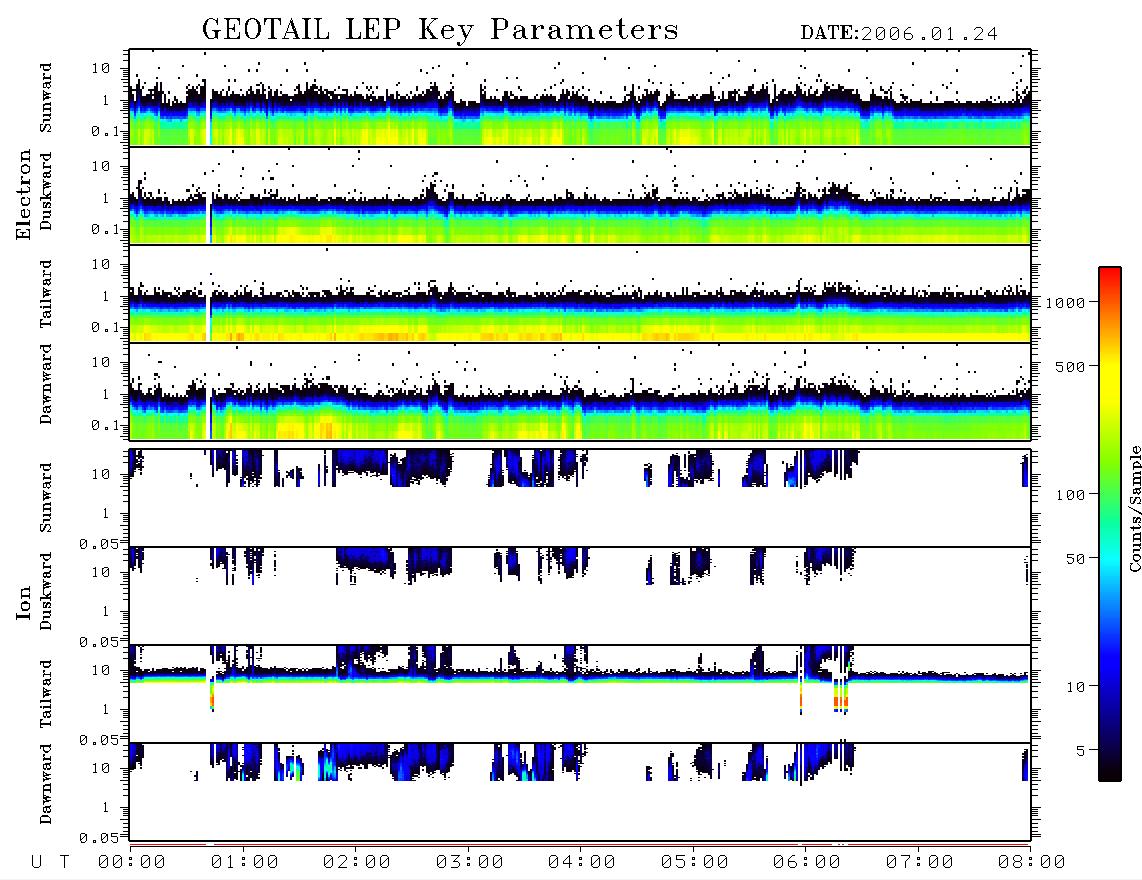
Task: Click the 500 colorbar tick label
Action: (x=1070, y=366)
